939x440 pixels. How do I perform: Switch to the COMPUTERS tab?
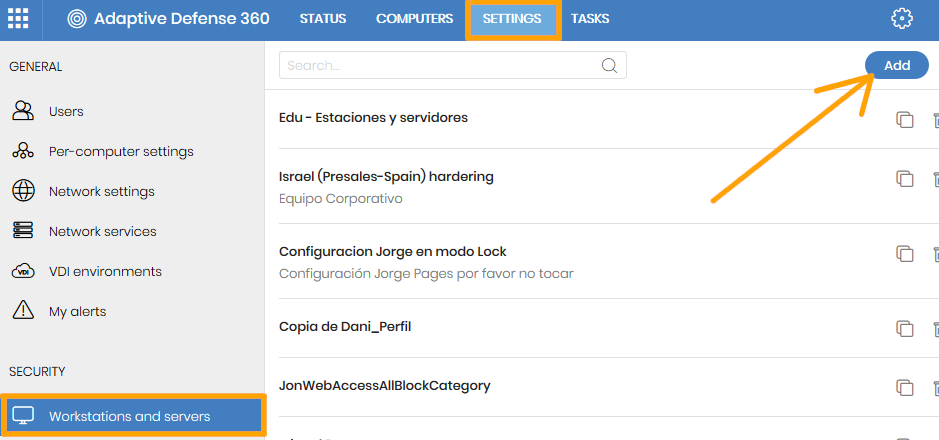pos(414,19)
